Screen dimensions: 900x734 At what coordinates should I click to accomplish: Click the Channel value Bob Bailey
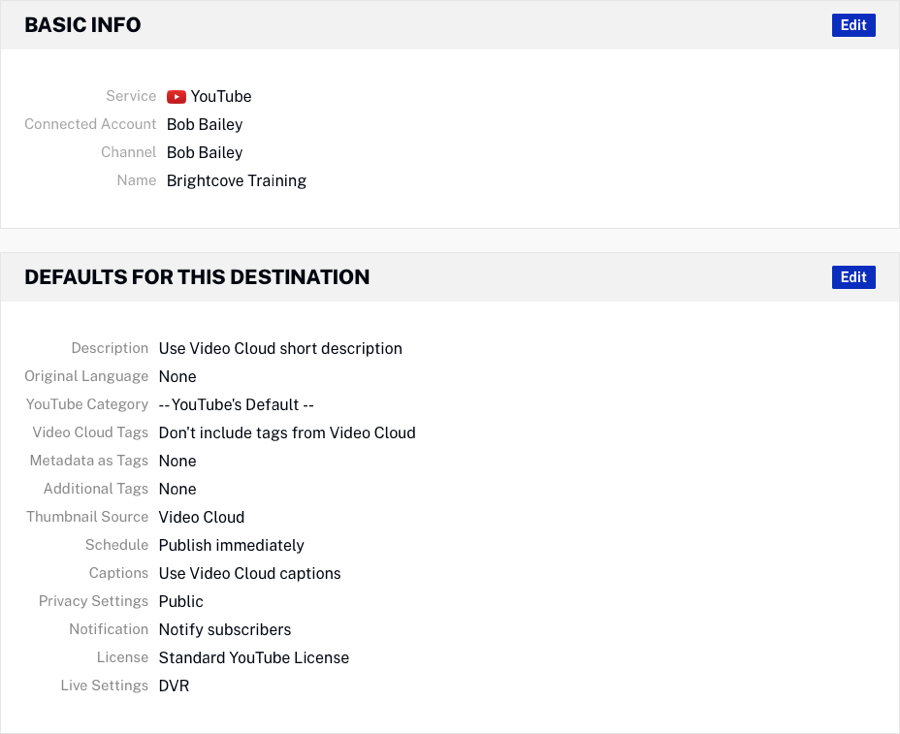point(204,153)
